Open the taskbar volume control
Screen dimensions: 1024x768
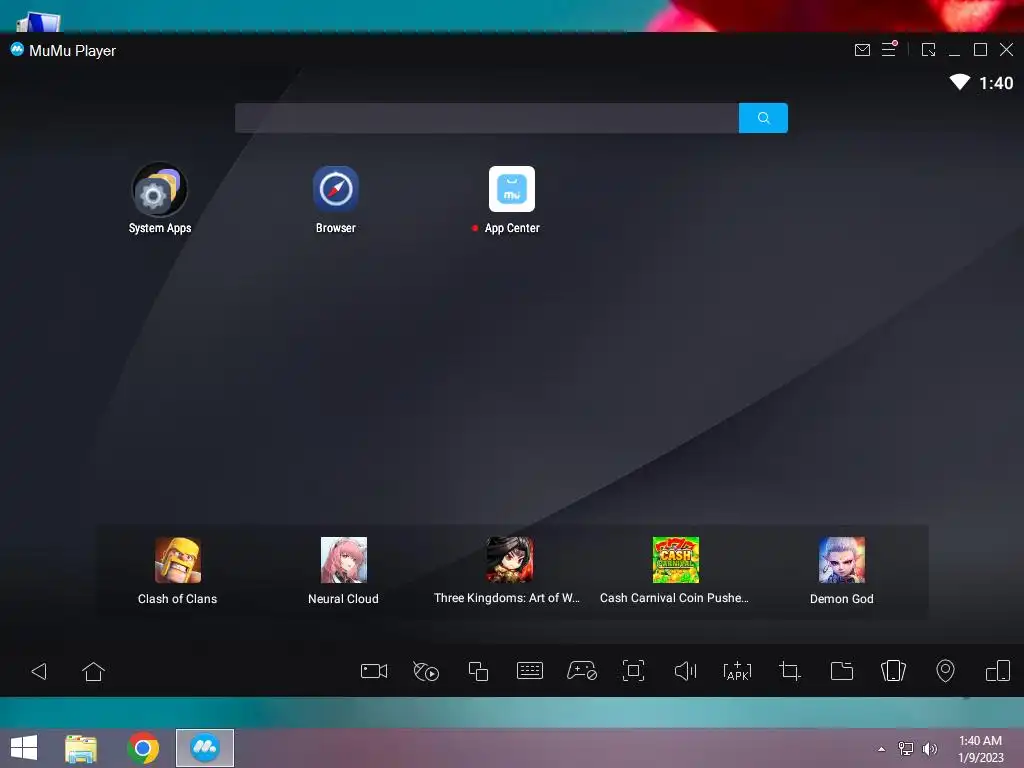[x=929, y=749]
